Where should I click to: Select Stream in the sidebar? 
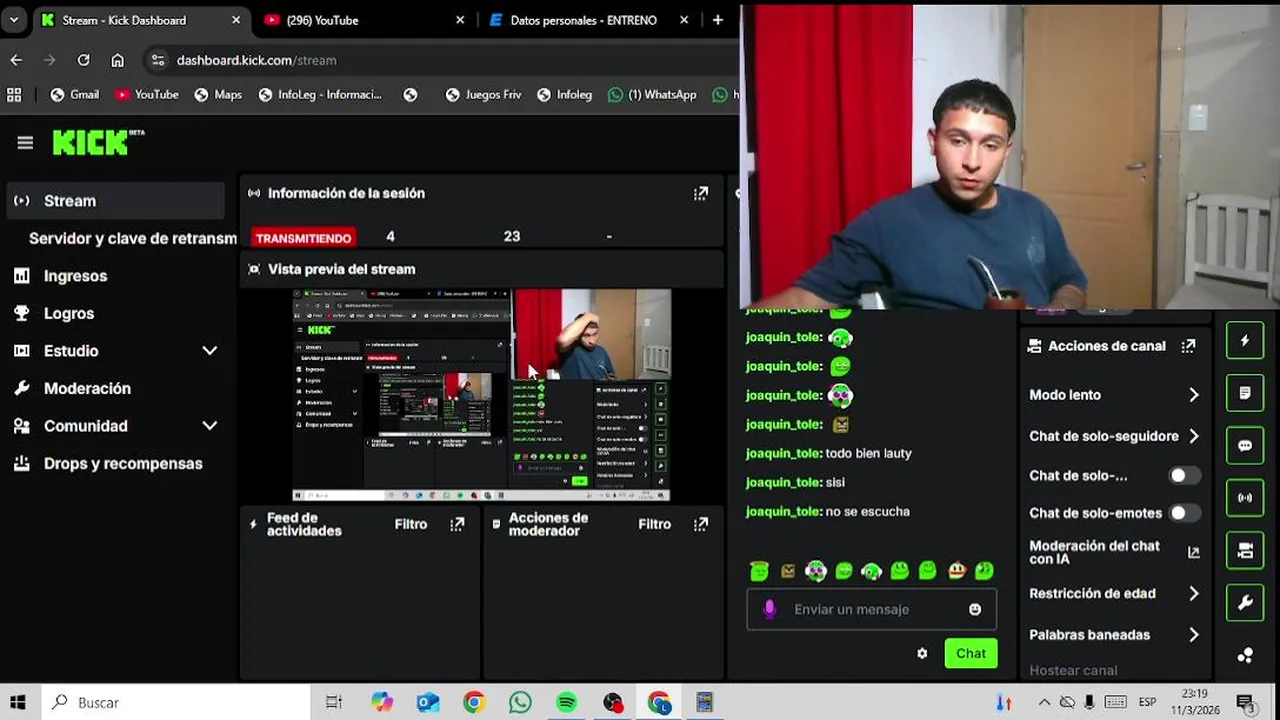click(116, 201)
